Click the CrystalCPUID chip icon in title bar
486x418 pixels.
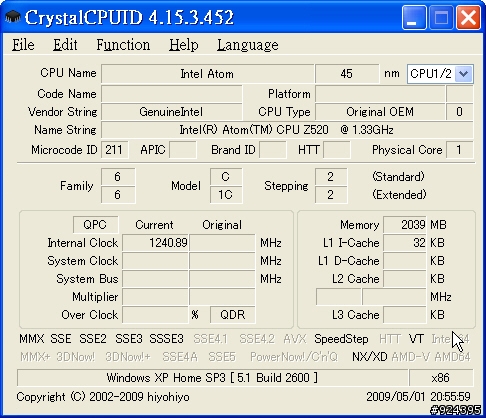(x=13, y=17)
